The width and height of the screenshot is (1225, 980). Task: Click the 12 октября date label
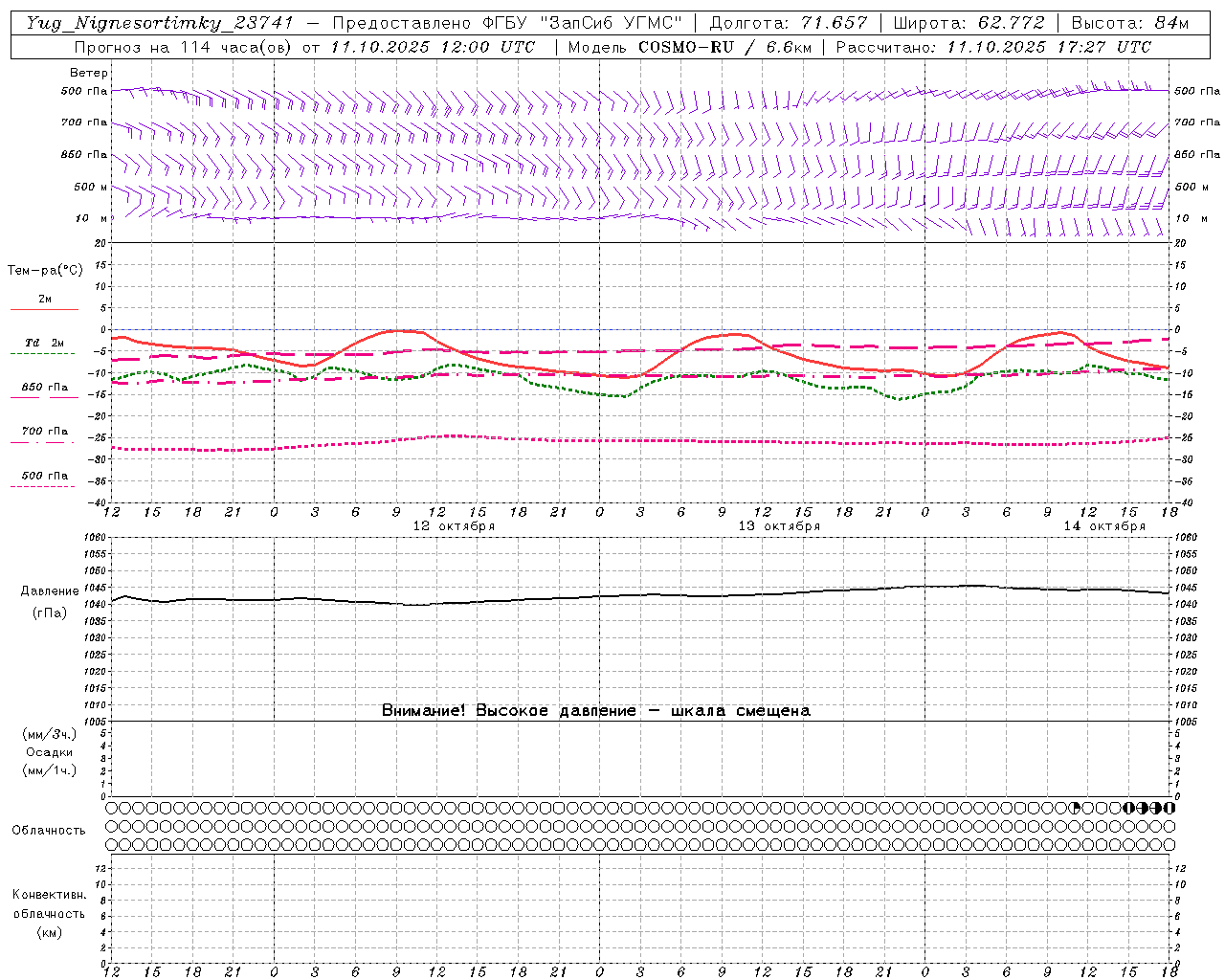(x=454, y=525)
